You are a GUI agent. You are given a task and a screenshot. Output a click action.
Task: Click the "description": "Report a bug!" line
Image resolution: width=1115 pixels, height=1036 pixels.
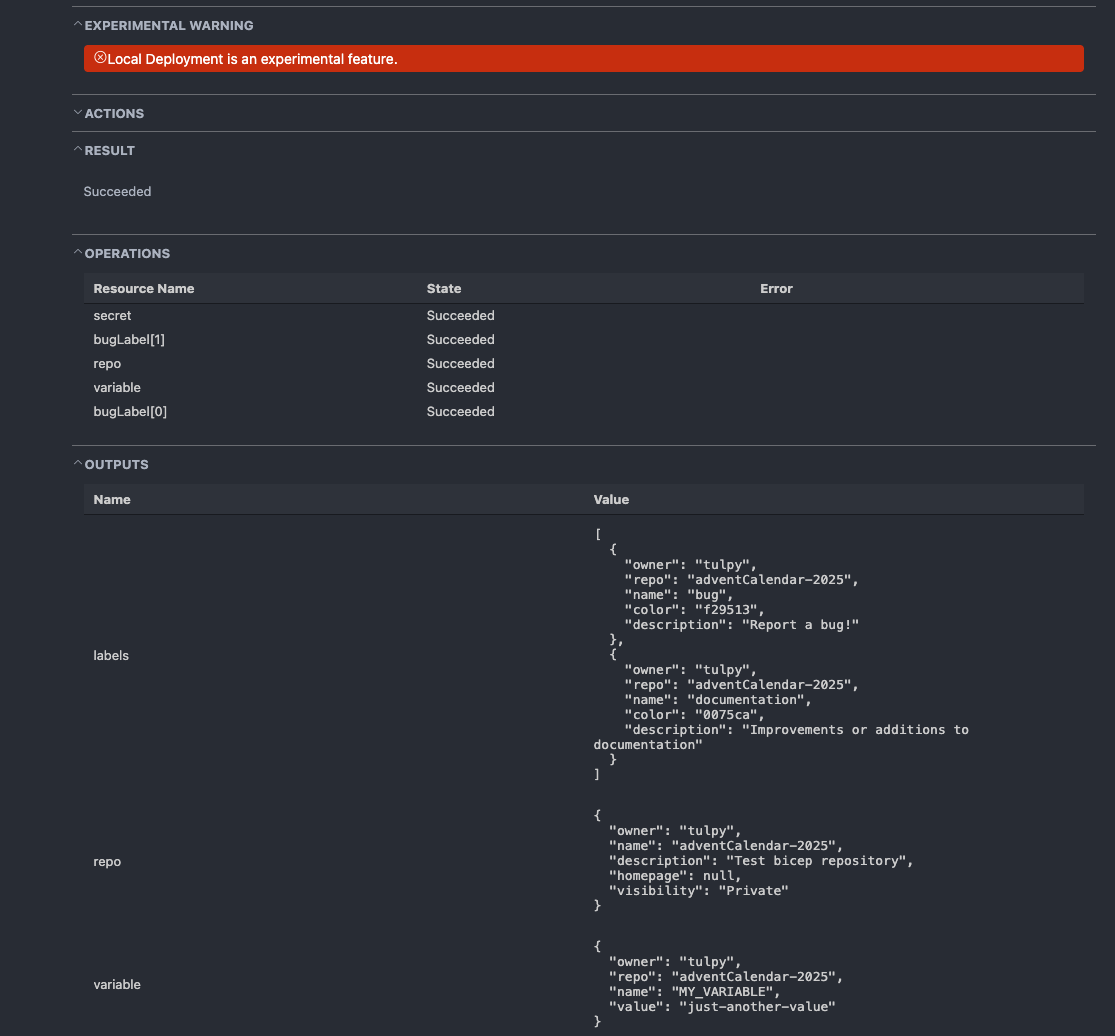(x=742, y=625)
